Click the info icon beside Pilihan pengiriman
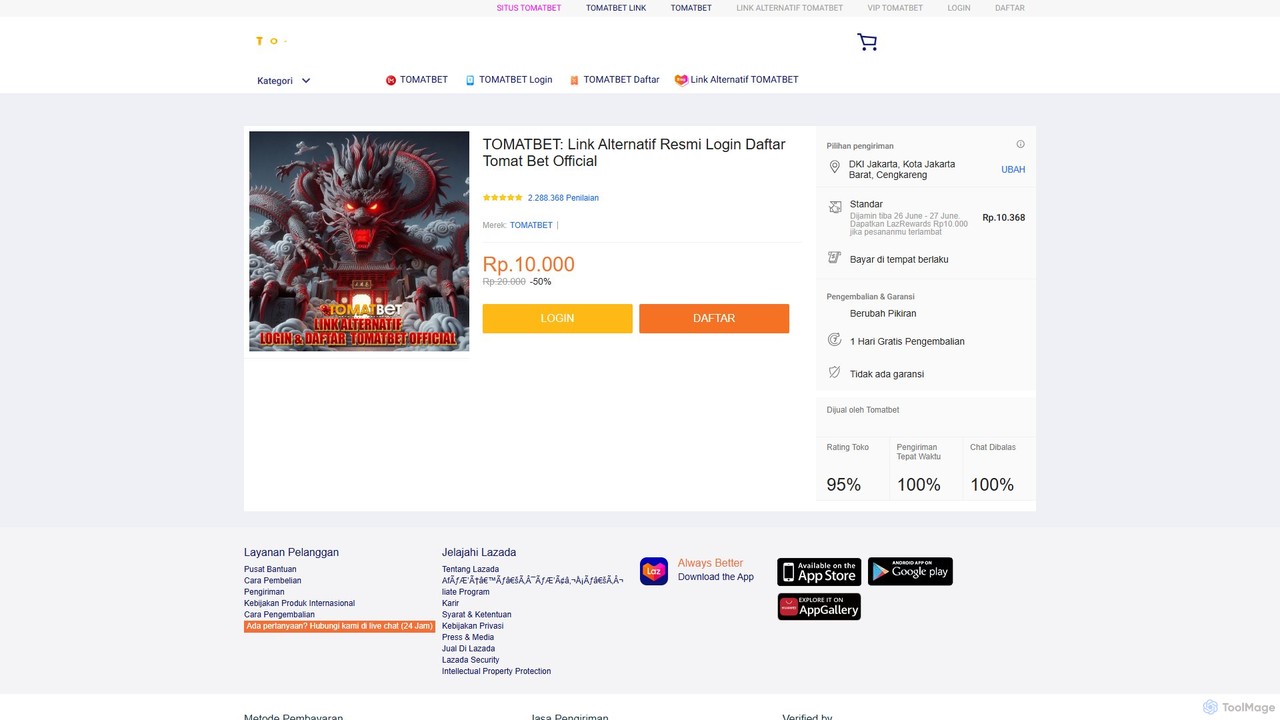 point(1020,144)
